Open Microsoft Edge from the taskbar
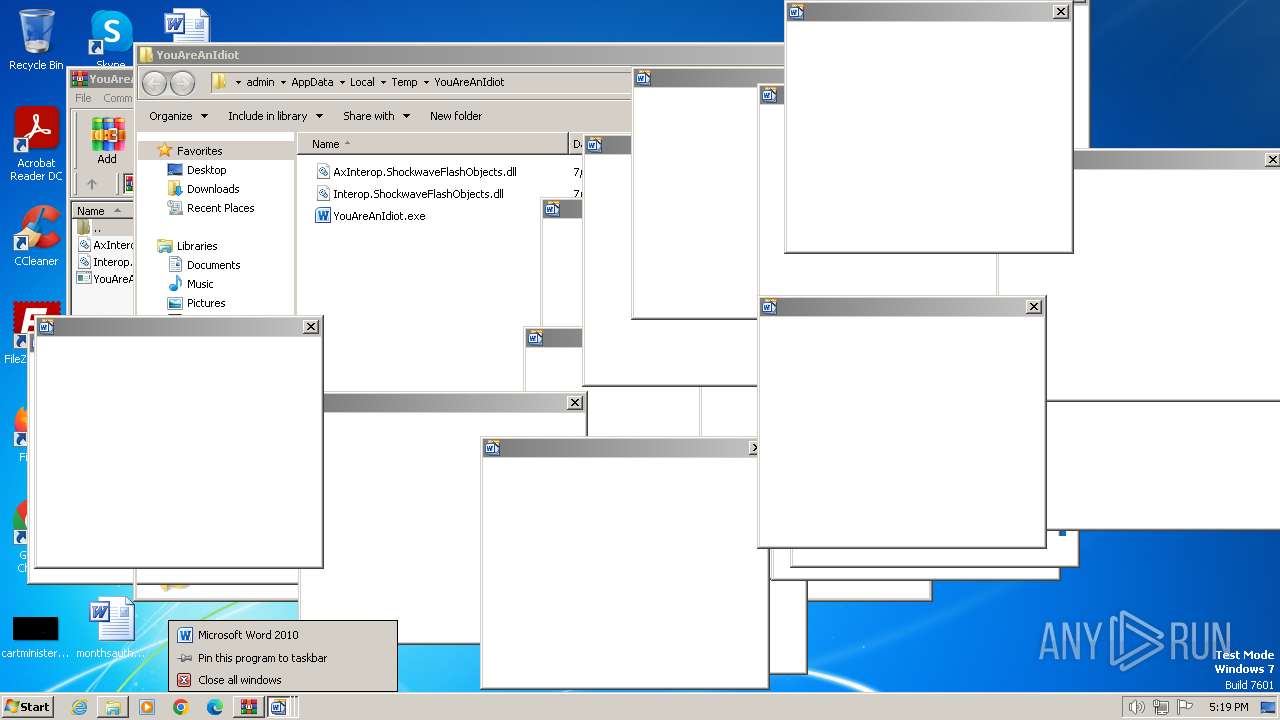 click(215, 707)
